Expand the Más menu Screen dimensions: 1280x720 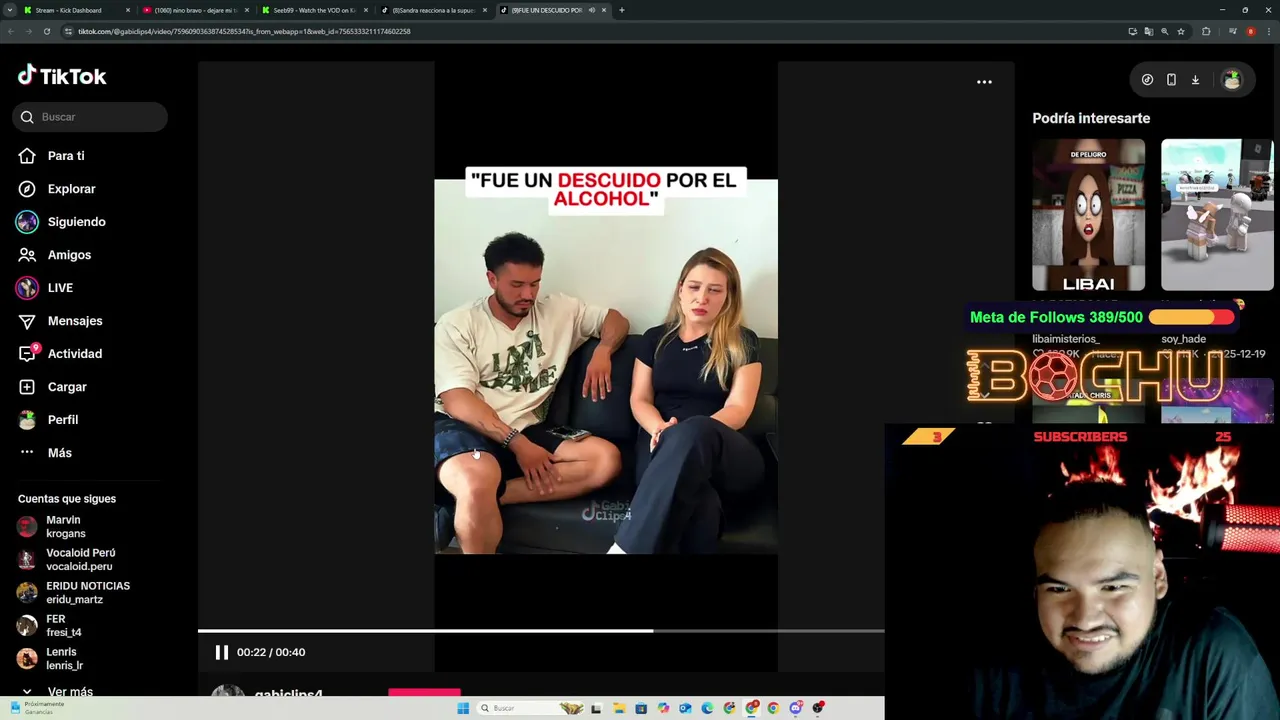(59, 453)
